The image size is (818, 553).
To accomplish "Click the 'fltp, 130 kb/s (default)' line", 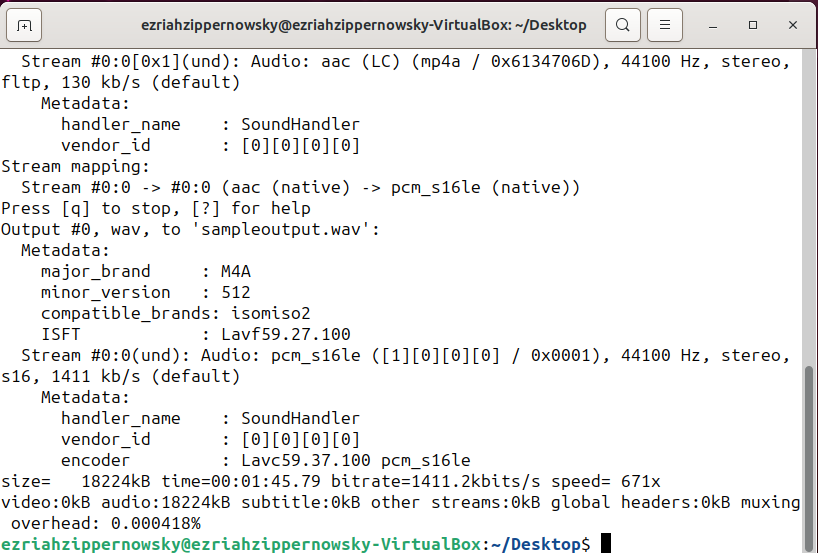I will [x=121, y=82].
